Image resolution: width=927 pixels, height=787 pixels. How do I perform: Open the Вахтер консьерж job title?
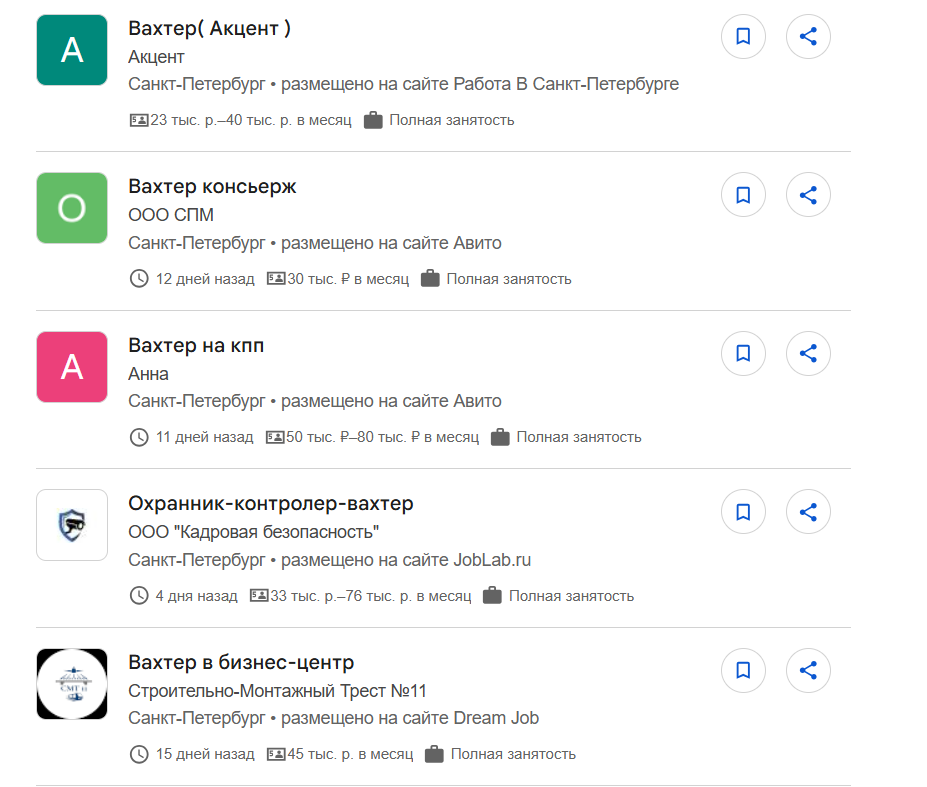212,187
